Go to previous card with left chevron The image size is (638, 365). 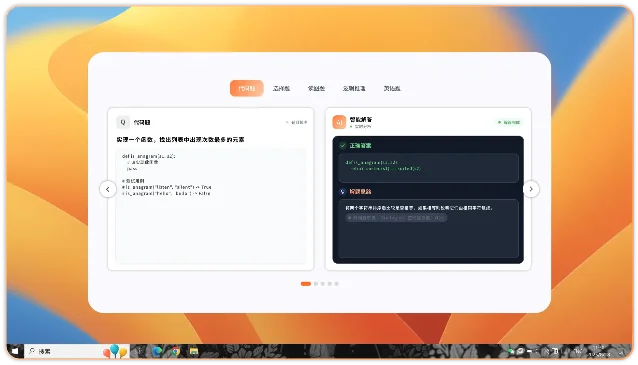[x=108, y=189]
